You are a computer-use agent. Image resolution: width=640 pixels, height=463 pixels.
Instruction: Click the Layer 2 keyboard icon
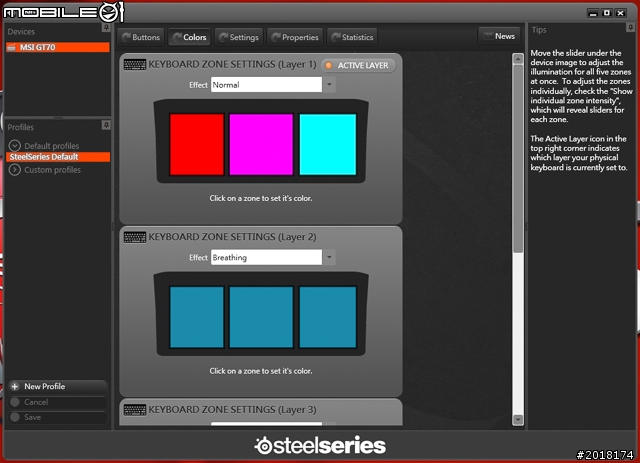point(135,237)
